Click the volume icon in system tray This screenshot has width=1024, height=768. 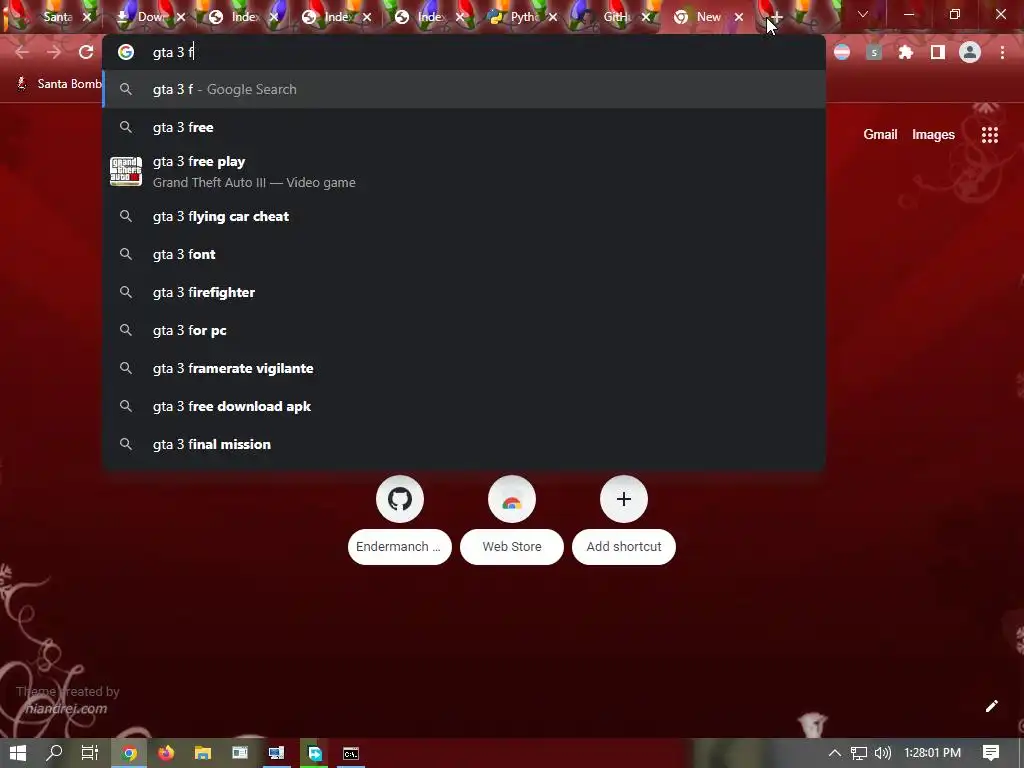click(x=882, y=753)
